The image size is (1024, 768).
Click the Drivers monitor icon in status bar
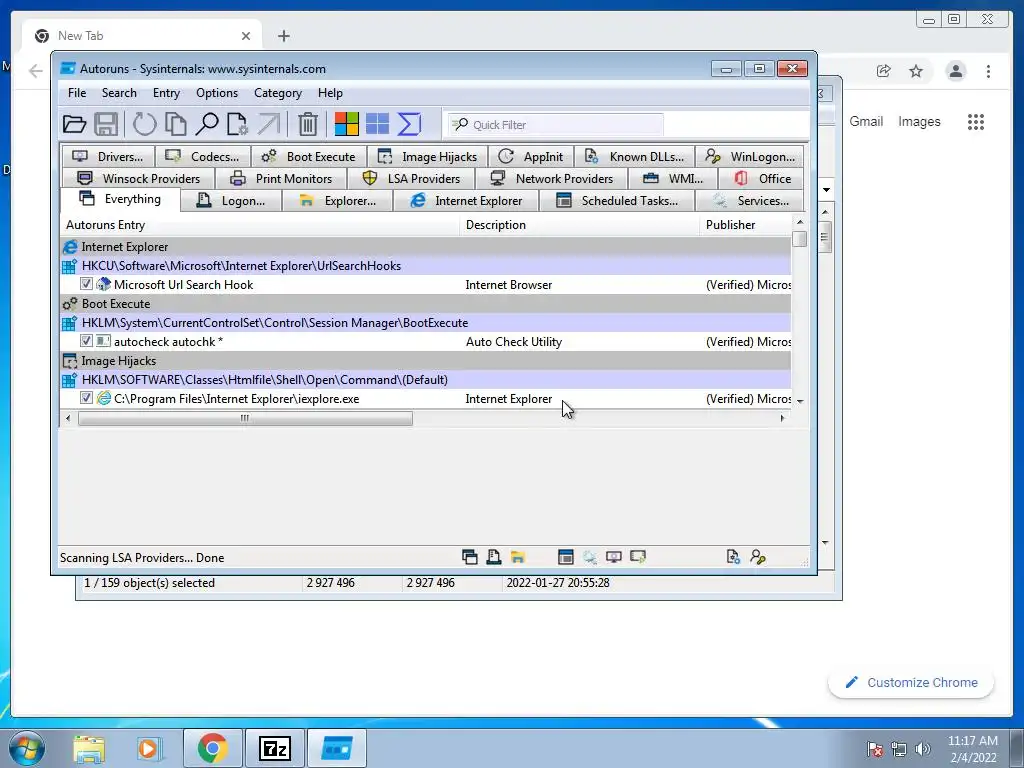pyautogui.click(x=614, y=557)
